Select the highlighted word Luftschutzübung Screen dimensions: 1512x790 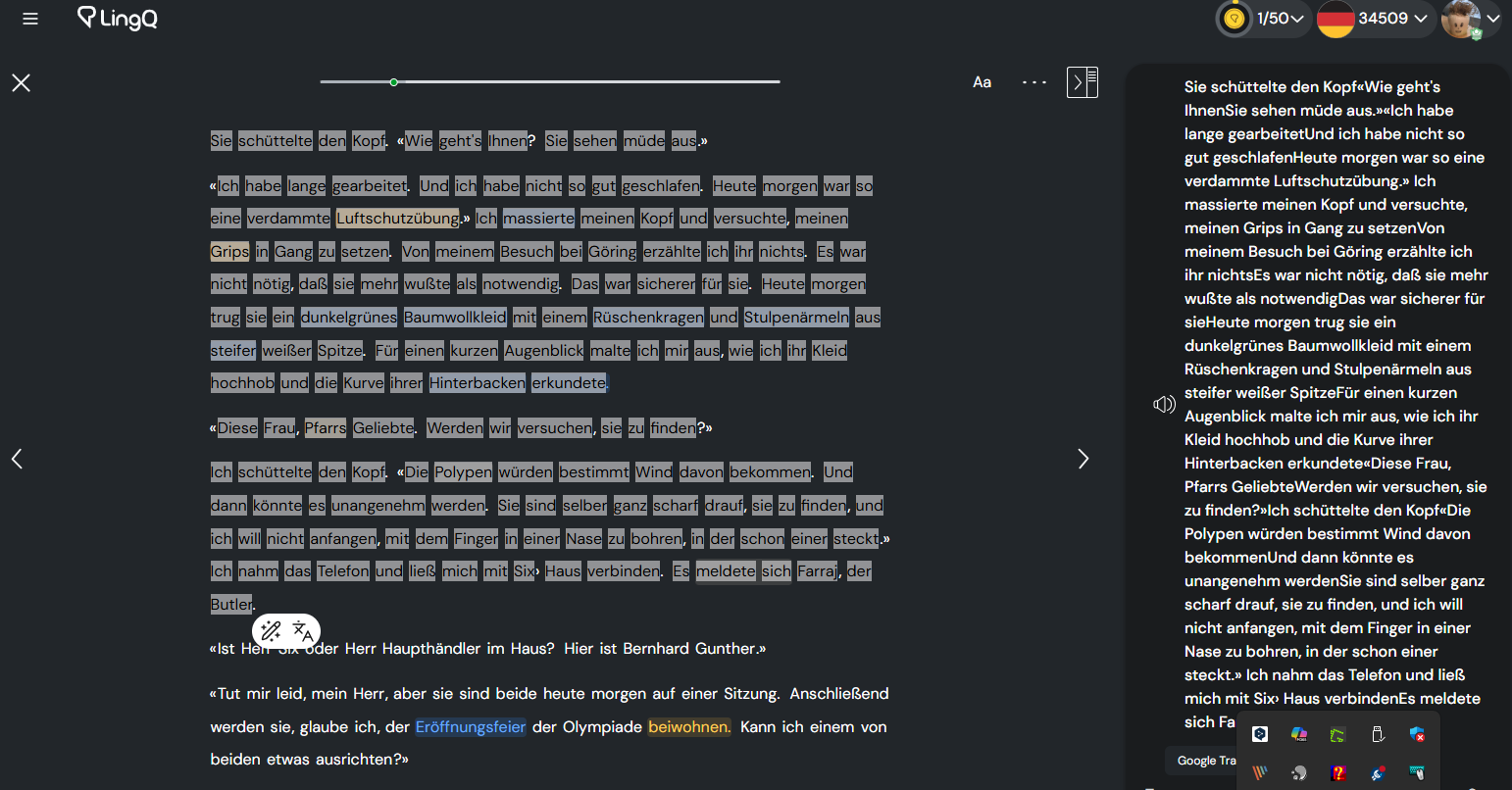point(397,219)
